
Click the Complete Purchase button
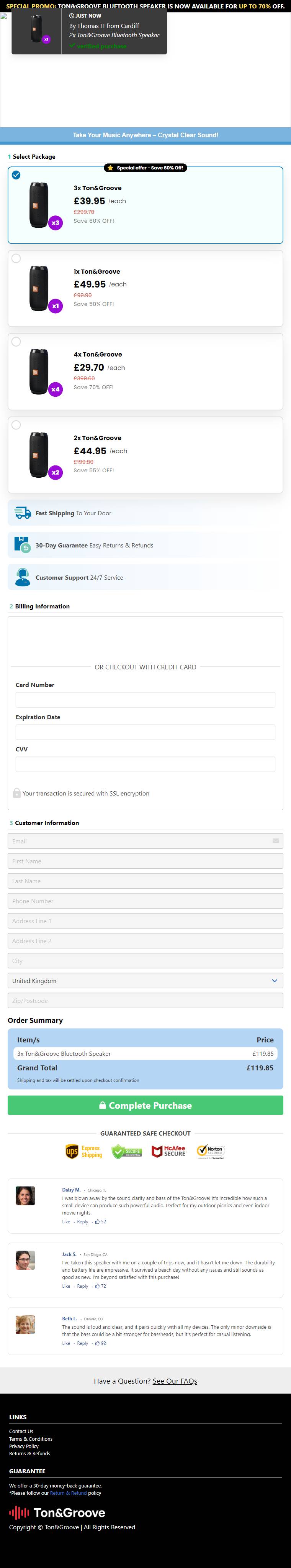coord(145,1105)
